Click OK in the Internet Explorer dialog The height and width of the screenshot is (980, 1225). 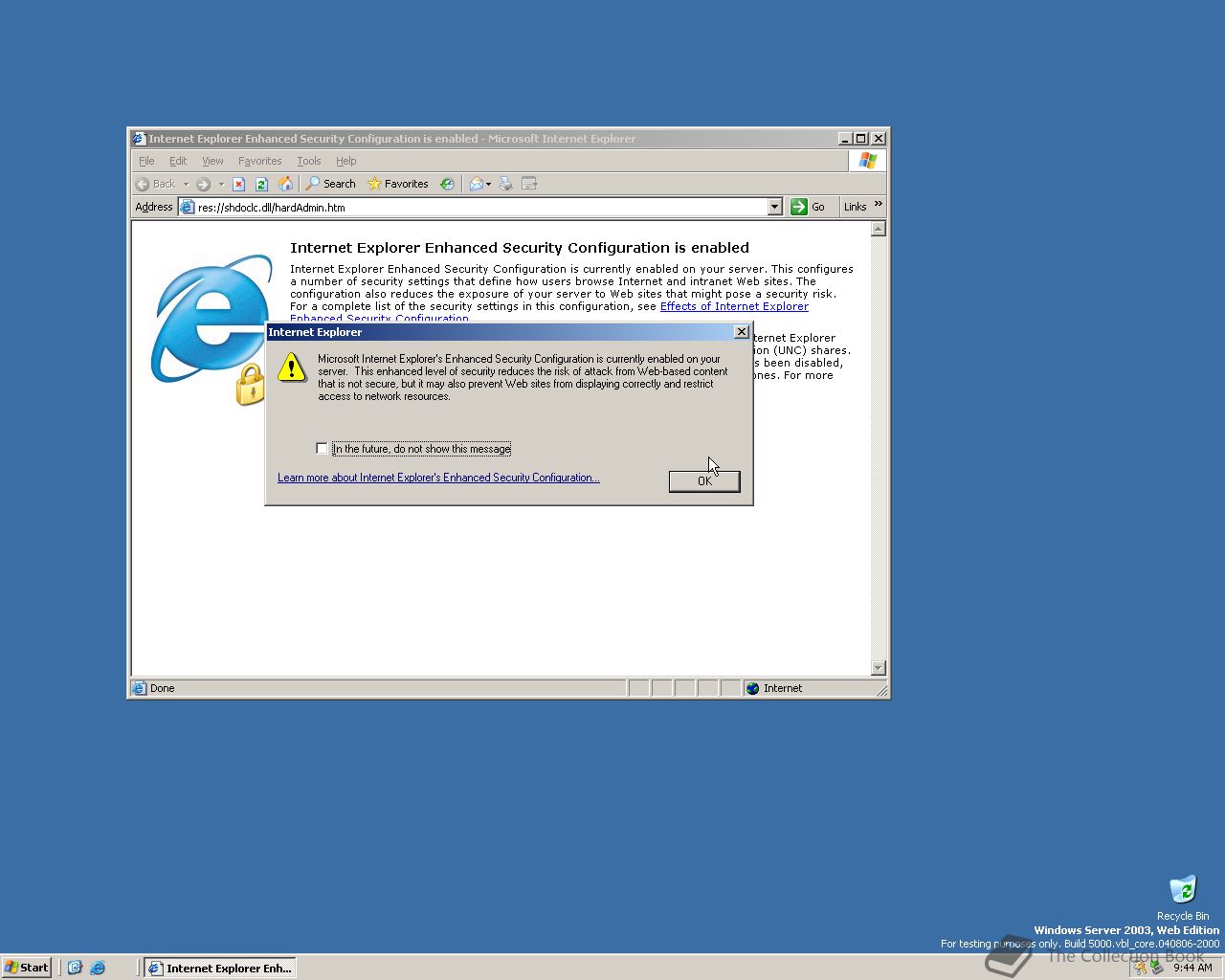click(704, 481)
